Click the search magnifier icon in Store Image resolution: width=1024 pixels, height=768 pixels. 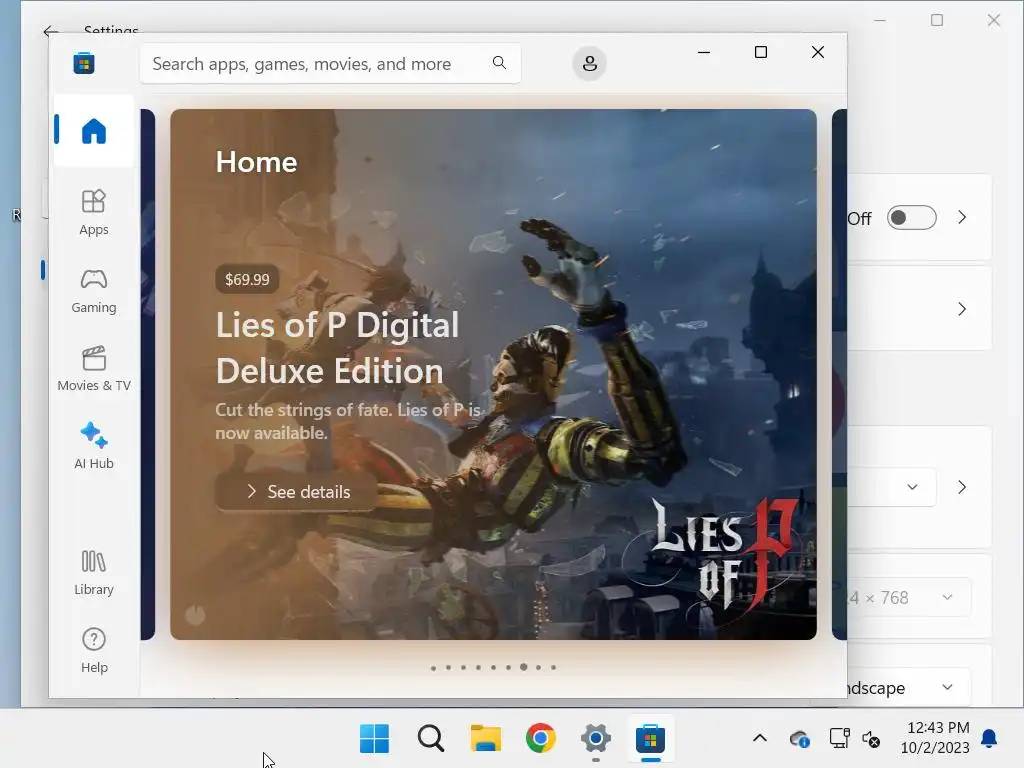click(500, 63)
